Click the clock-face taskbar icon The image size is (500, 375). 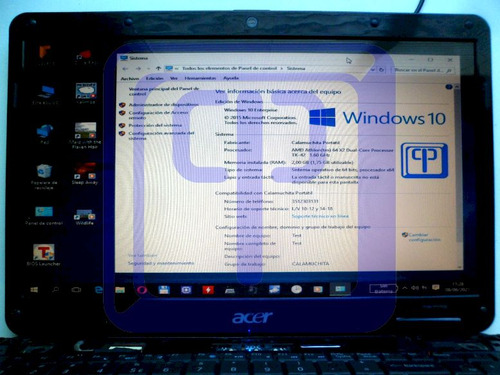tap(296, 289)
